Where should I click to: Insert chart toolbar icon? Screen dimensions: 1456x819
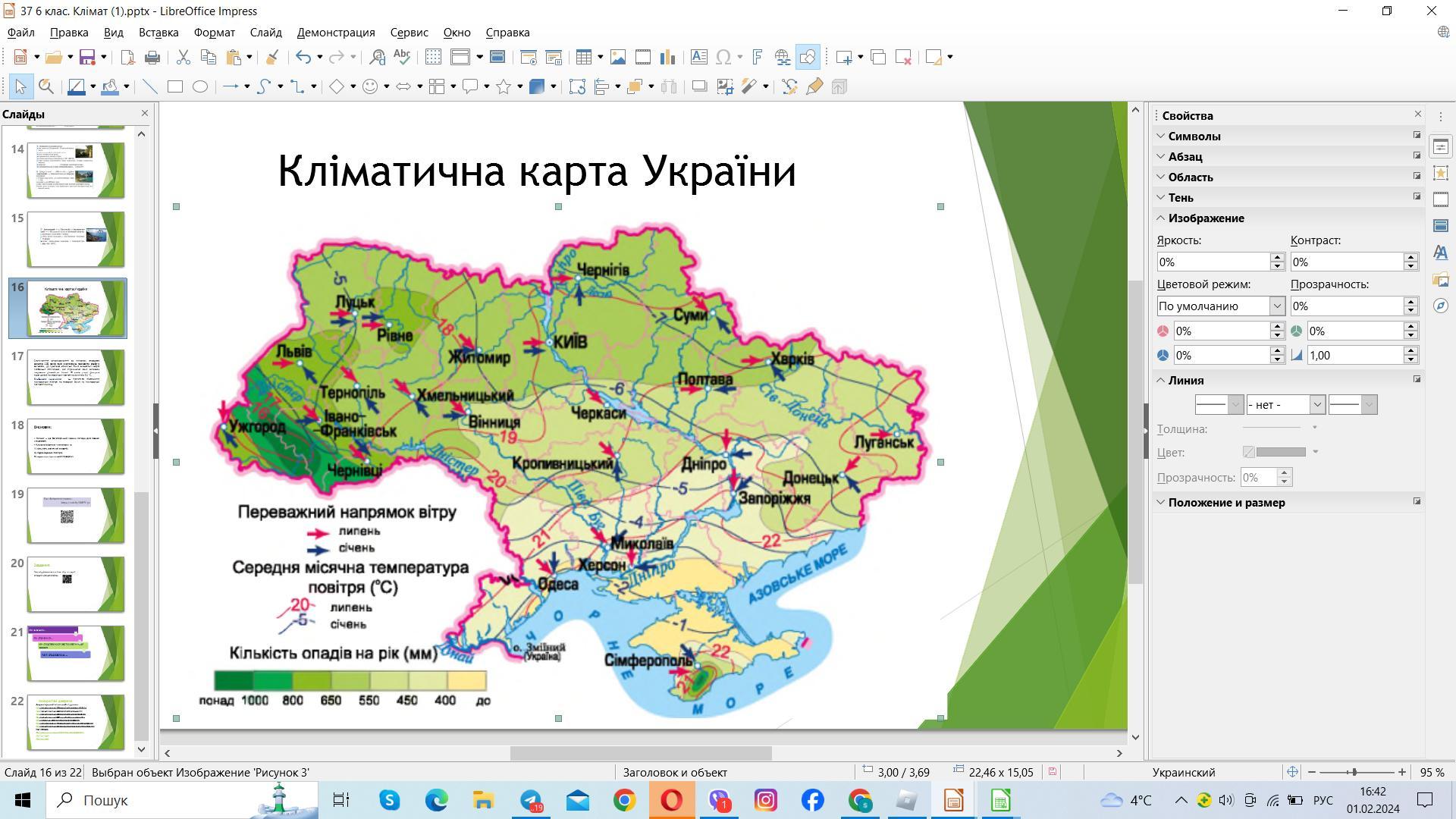pos(667,57)
